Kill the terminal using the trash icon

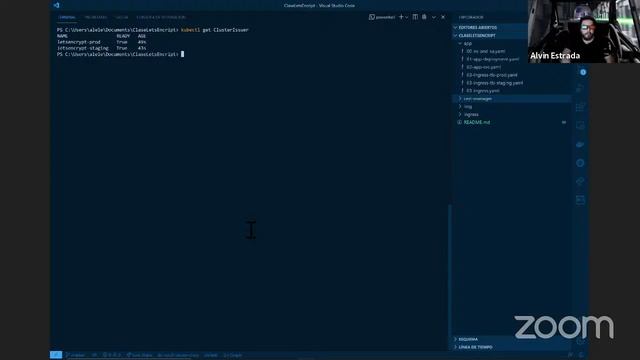click(x=424, y=17)
